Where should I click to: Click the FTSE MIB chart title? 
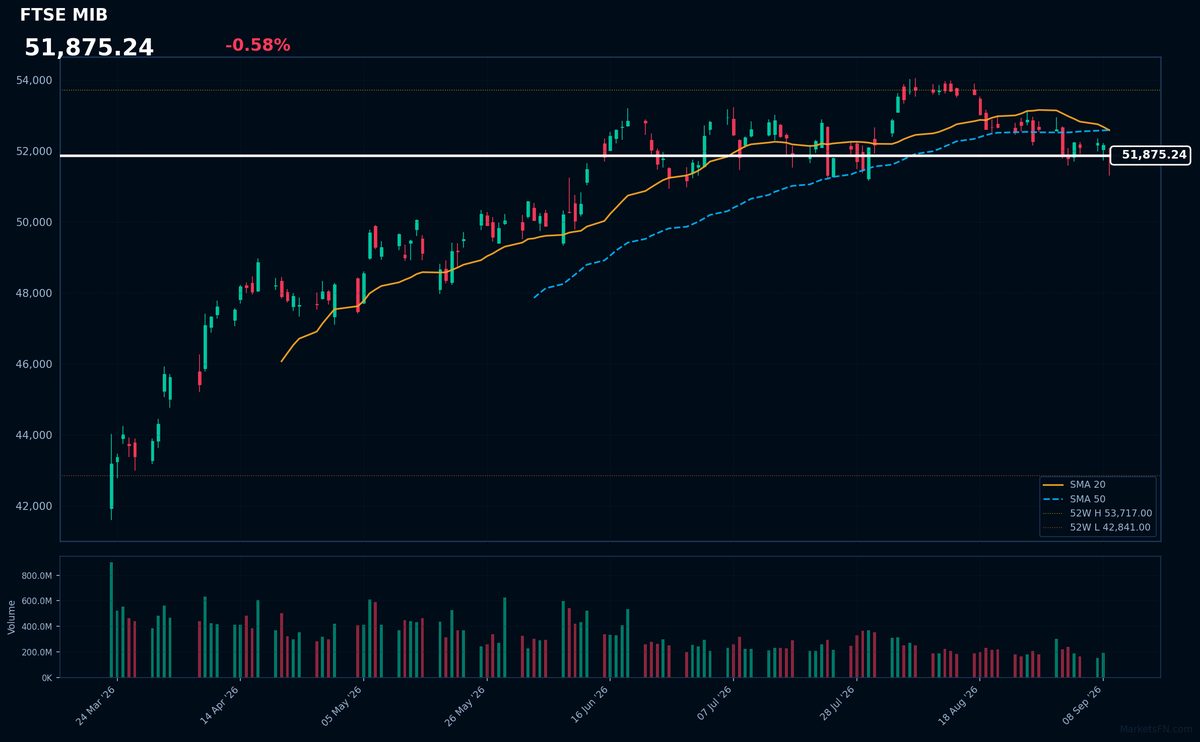pos(64,15)
